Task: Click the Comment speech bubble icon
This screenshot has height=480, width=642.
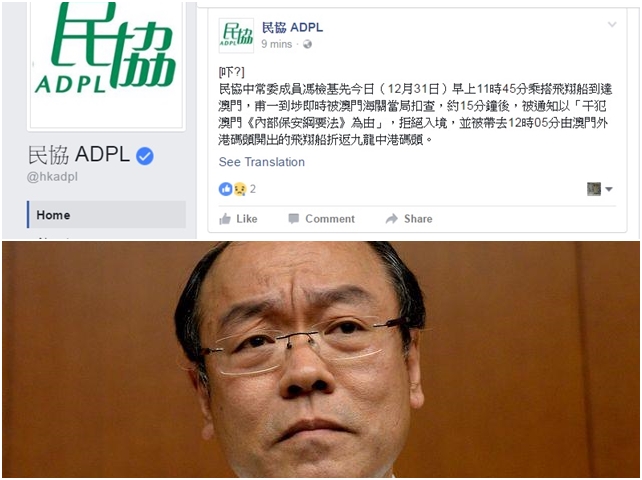Action: (x=293, y=219)
